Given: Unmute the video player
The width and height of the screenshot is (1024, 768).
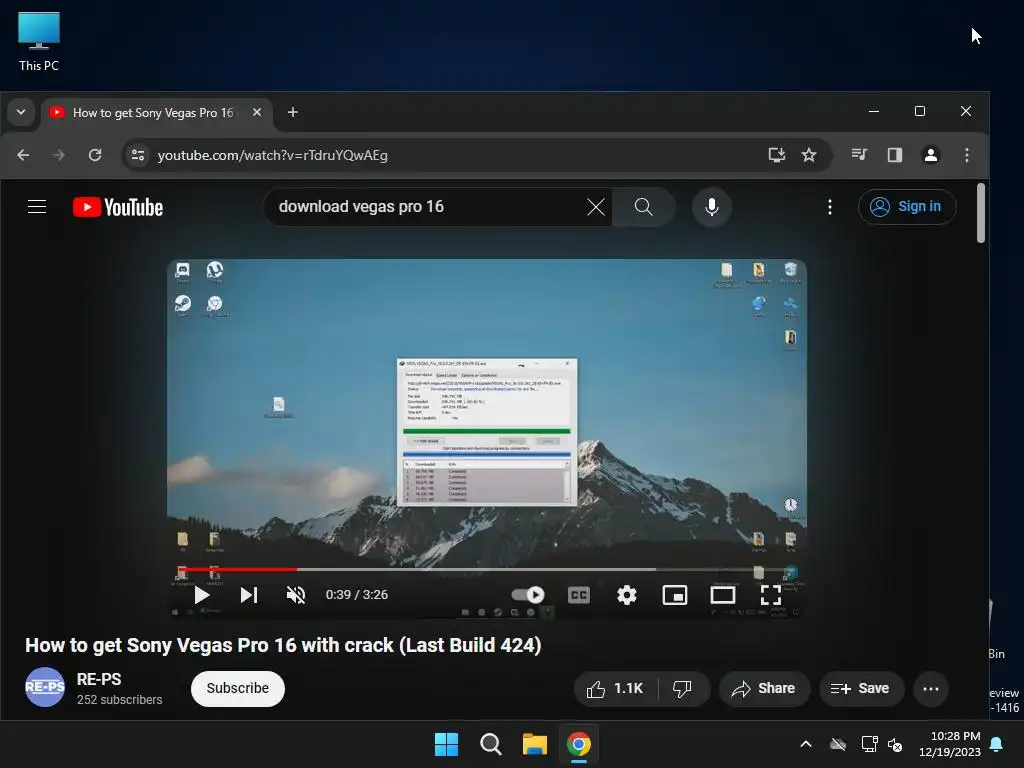Looking at the screenshot, I should pyautogui.click(x=296, y=595).
